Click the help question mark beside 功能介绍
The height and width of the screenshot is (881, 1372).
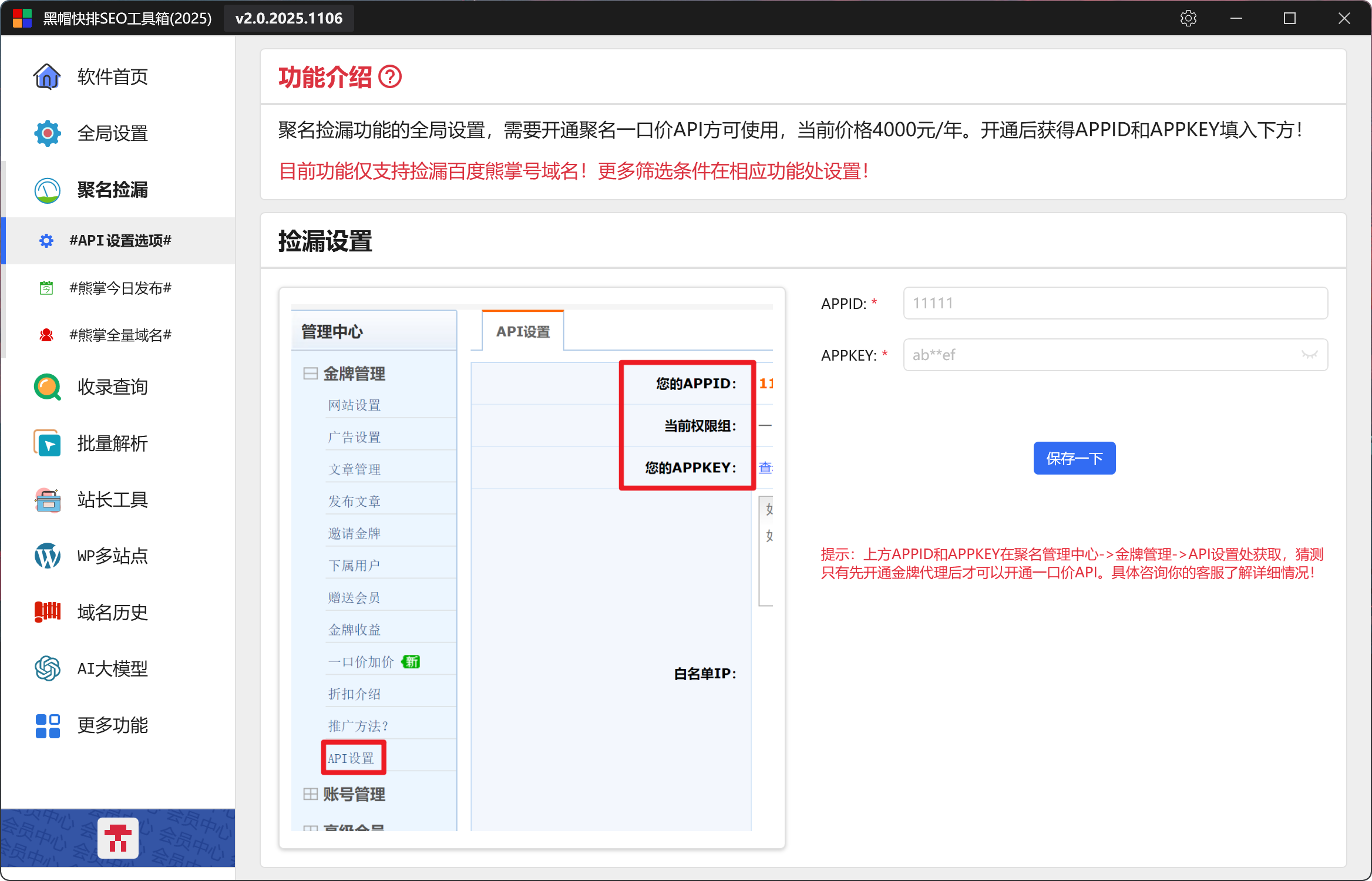point(389,77)
